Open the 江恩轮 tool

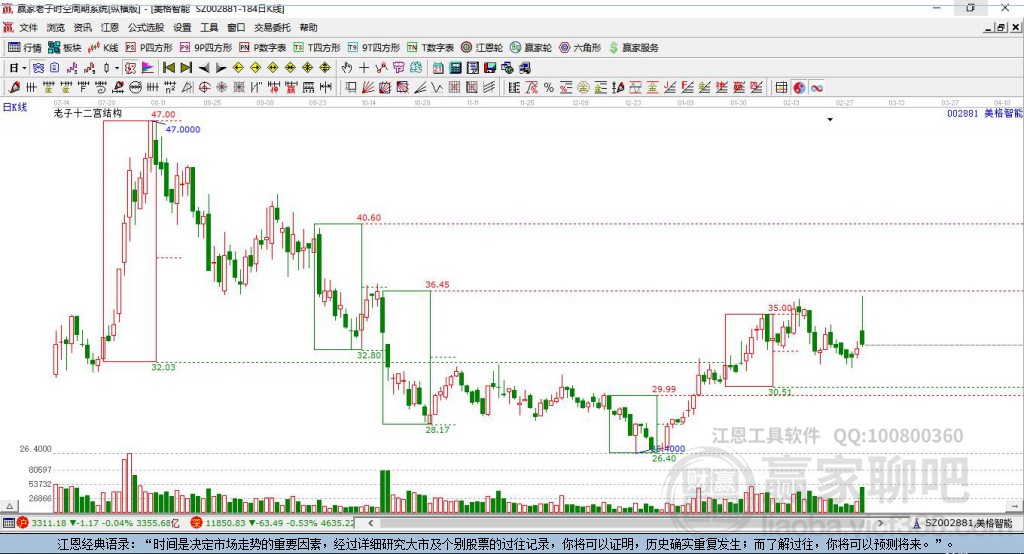click(482, 48)
